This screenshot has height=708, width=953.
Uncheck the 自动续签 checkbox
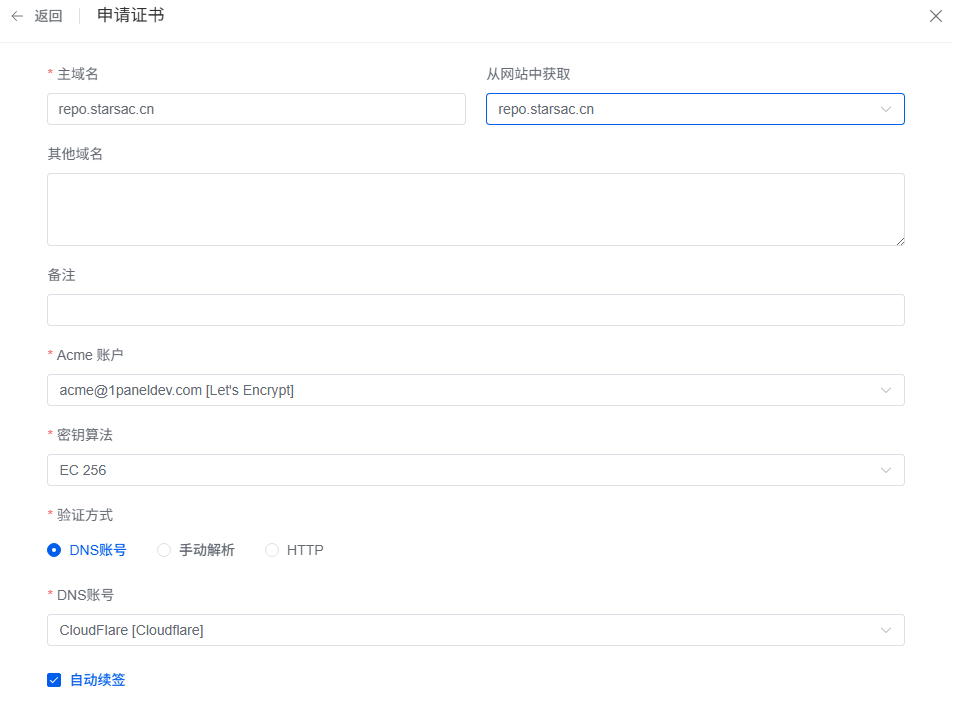(54, 680)
